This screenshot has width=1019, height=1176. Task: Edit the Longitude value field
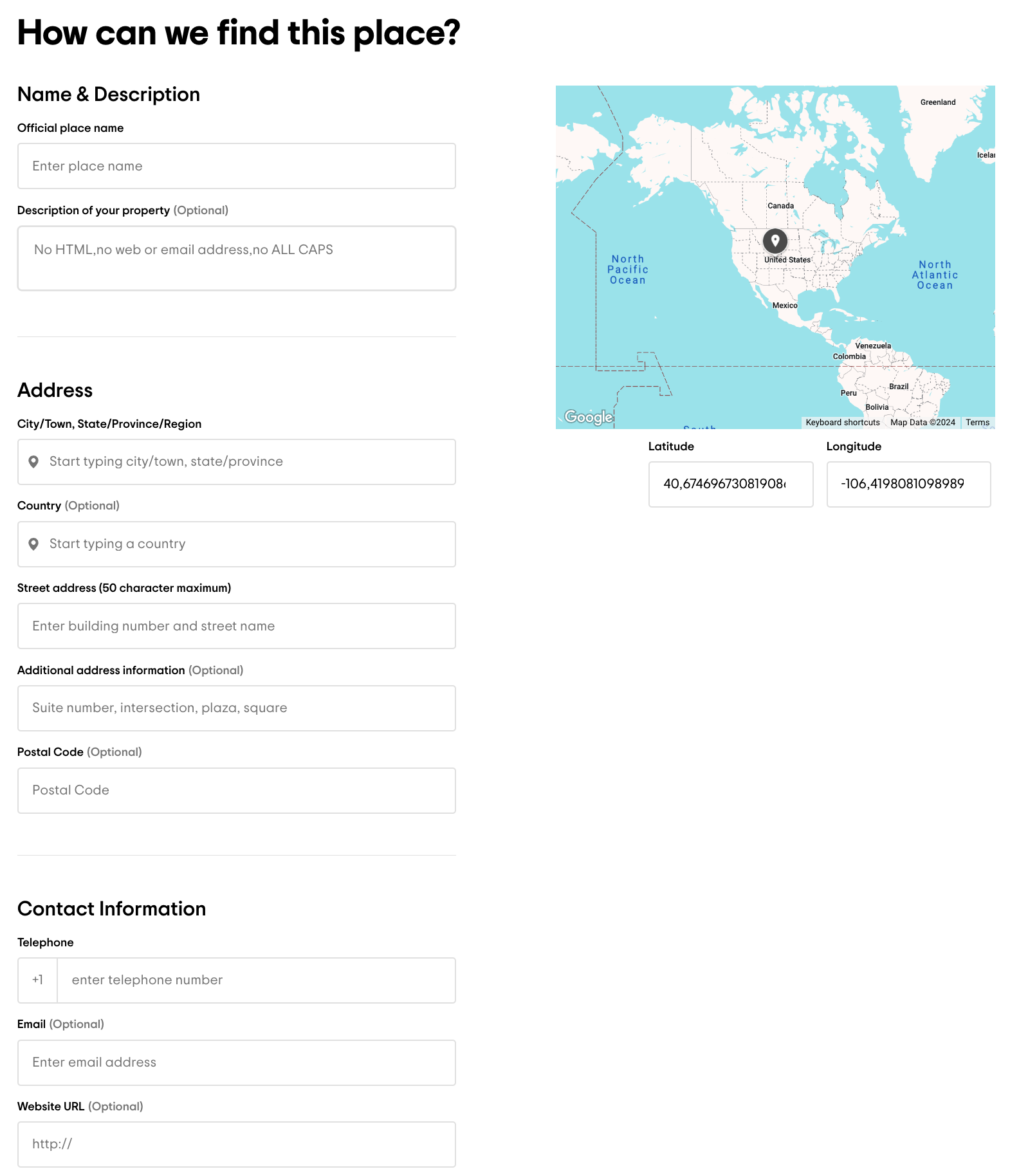coord(908,484)
